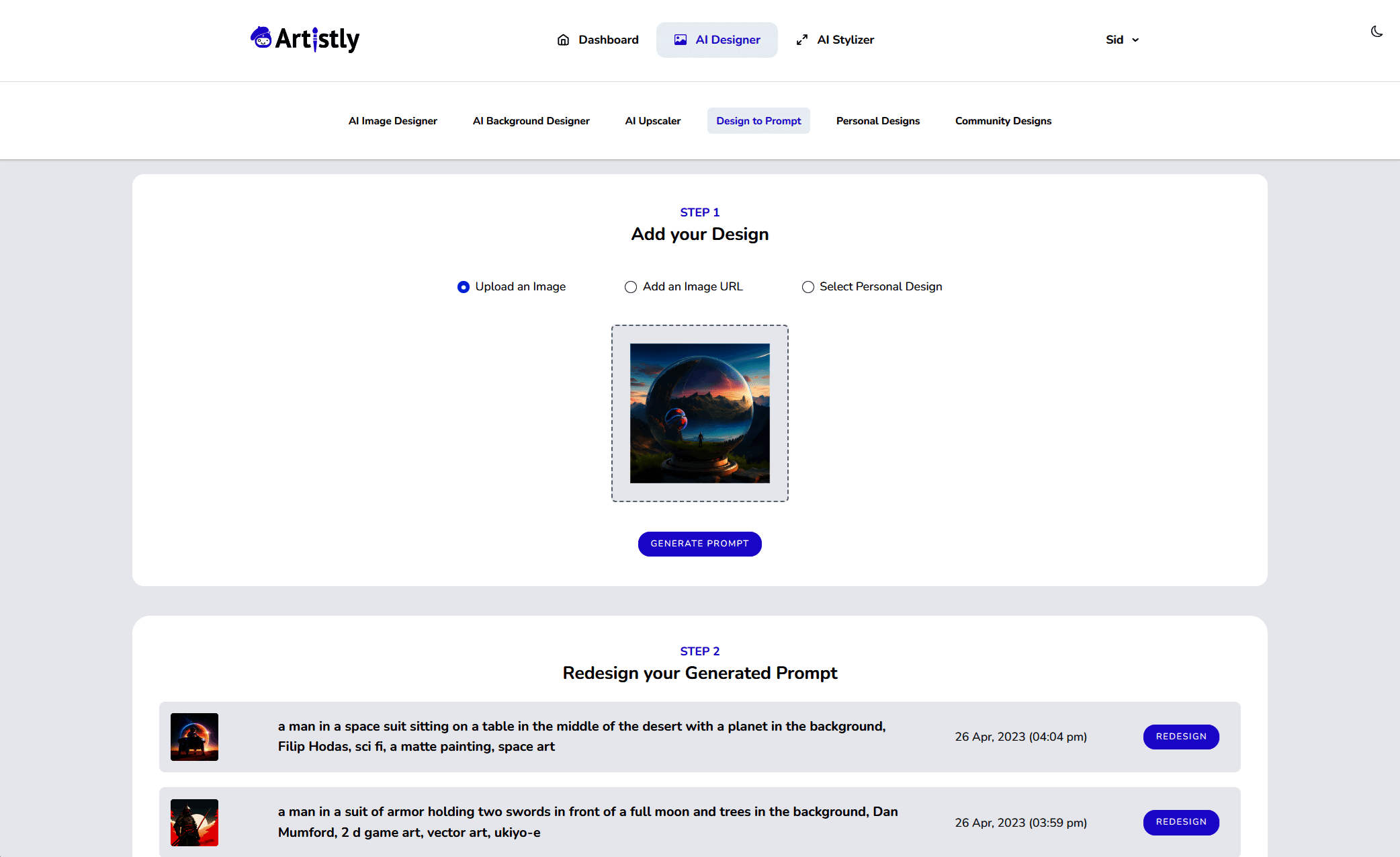
Task: Click the Dashboard home icon
Action: tap(563, 40)
